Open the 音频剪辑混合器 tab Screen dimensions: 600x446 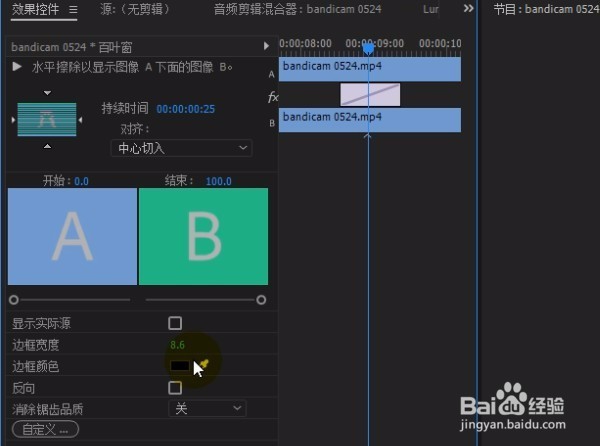(x=297, y=9)
